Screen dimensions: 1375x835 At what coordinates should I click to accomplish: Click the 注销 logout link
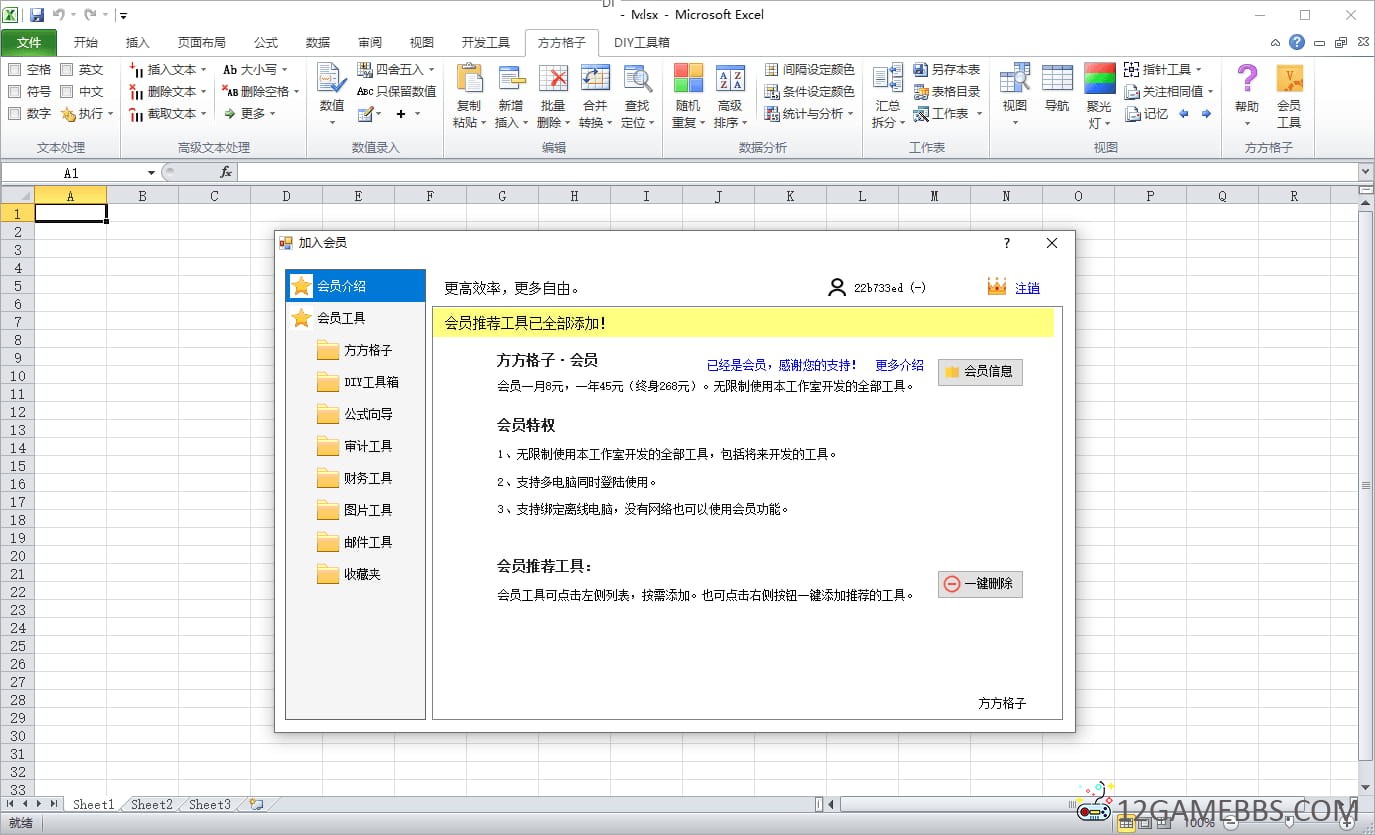(1027, 288)
